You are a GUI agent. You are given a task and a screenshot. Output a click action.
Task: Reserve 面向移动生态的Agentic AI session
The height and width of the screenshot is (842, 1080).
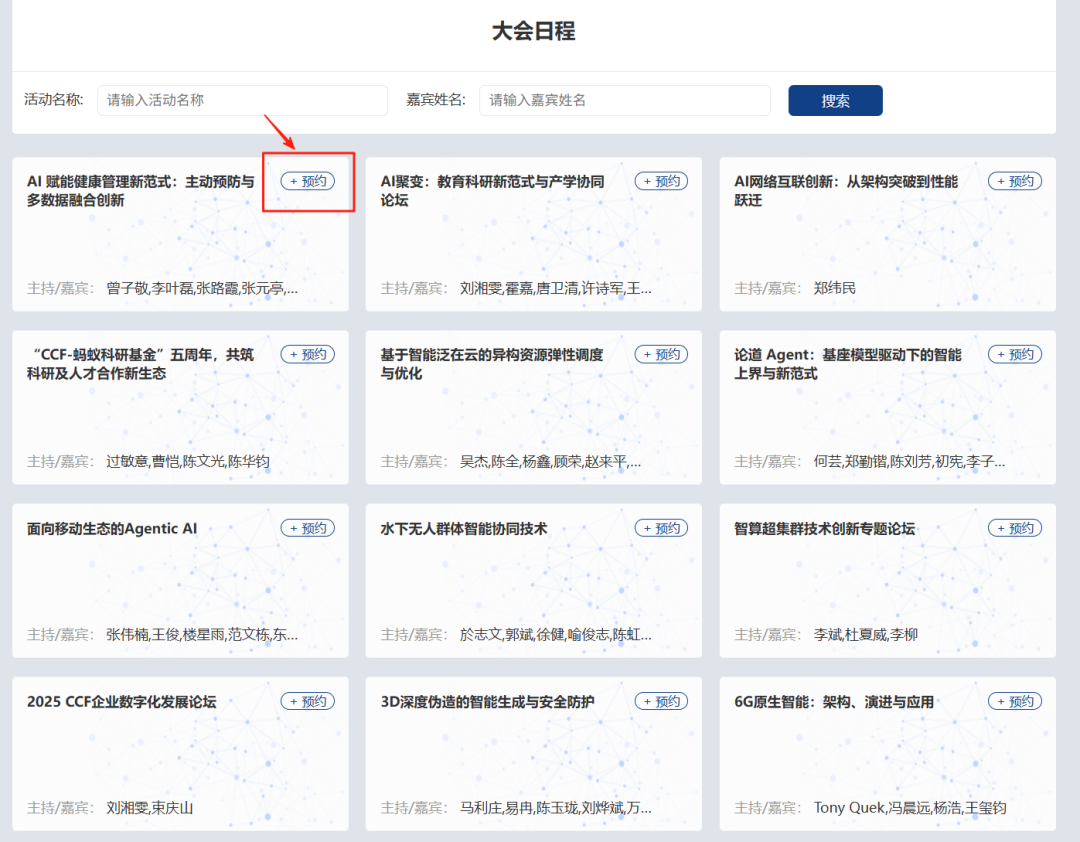[x=307, y=528]
